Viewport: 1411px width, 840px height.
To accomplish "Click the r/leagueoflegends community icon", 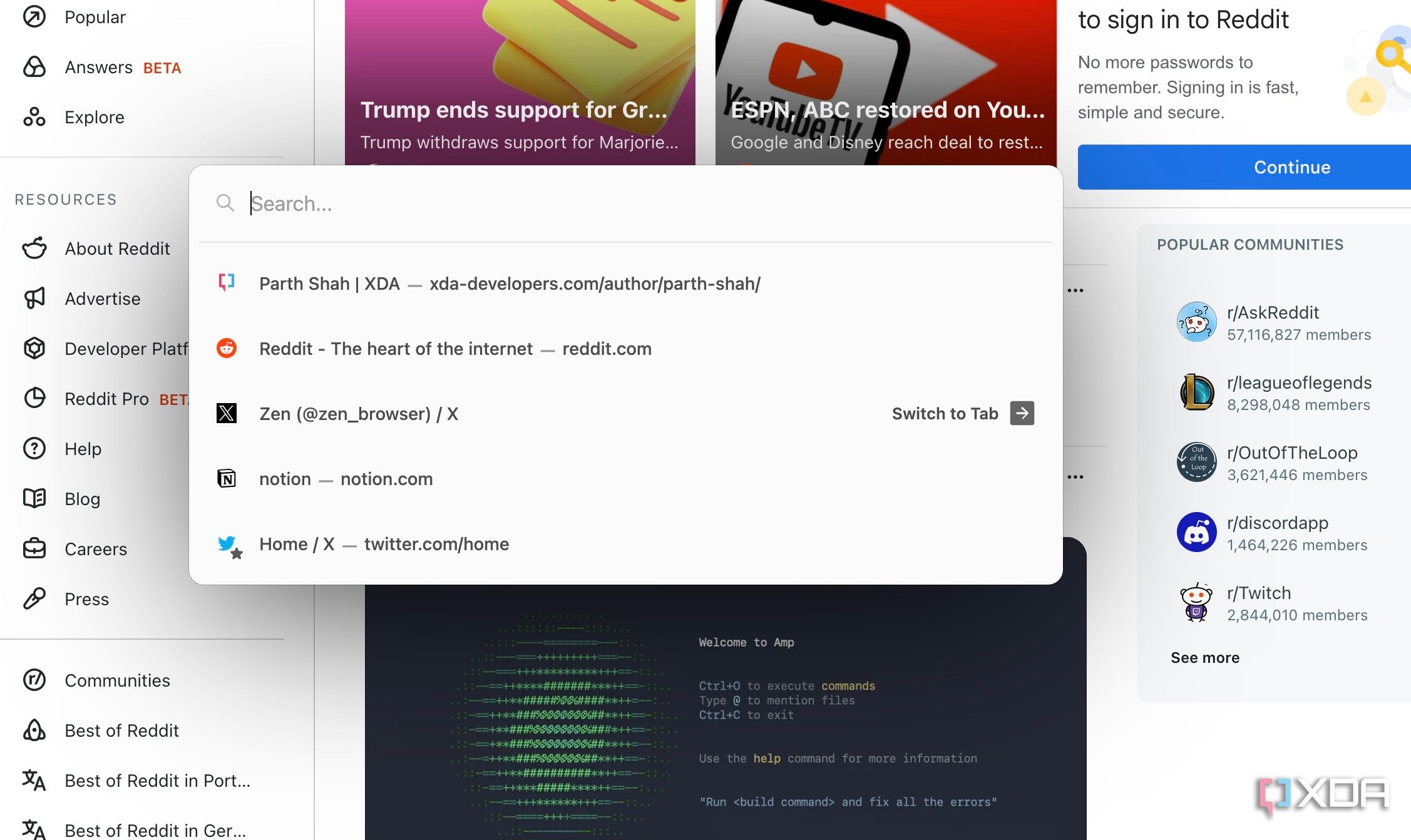I will (x=1196, y=392).
